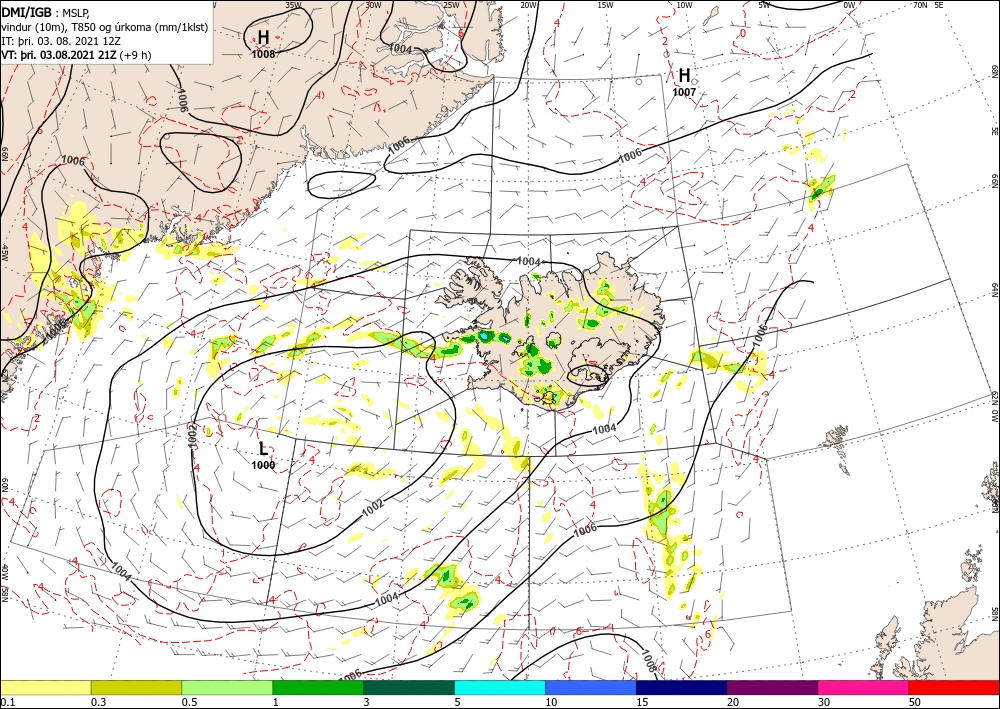
Task: Click the '50' legend scale value
Action: tap(915, 702)
